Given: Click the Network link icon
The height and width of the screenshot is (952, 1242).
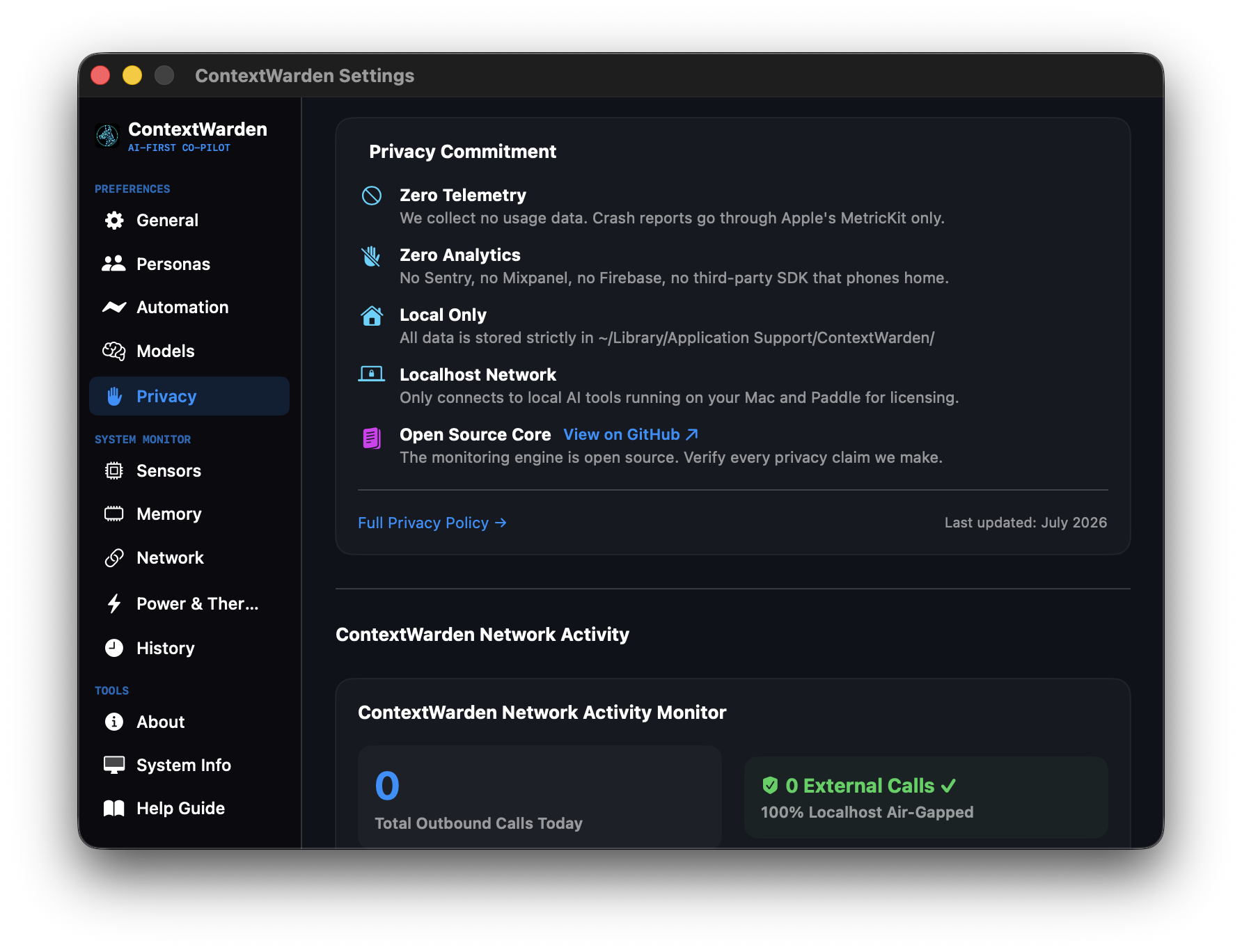Looking at the screenshot, I should coord(114,558).
